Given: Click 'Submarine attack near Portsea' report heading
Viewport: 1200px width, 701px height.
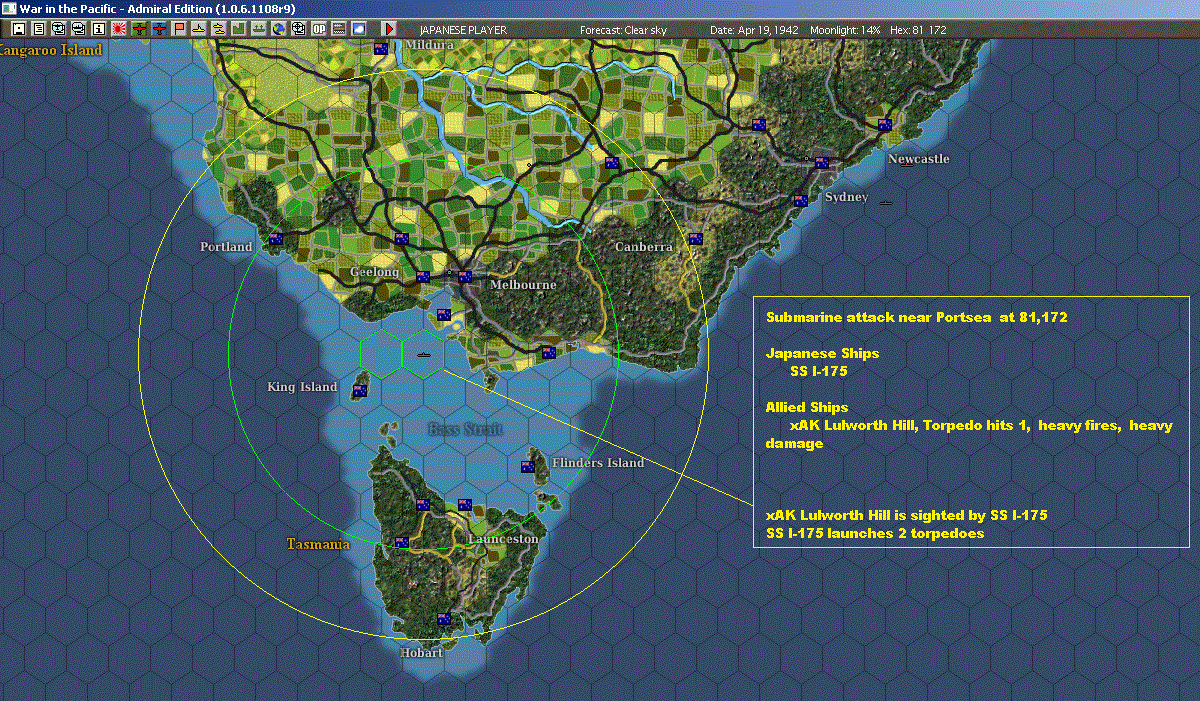Looking at the screenshot, I should point(917,317).
